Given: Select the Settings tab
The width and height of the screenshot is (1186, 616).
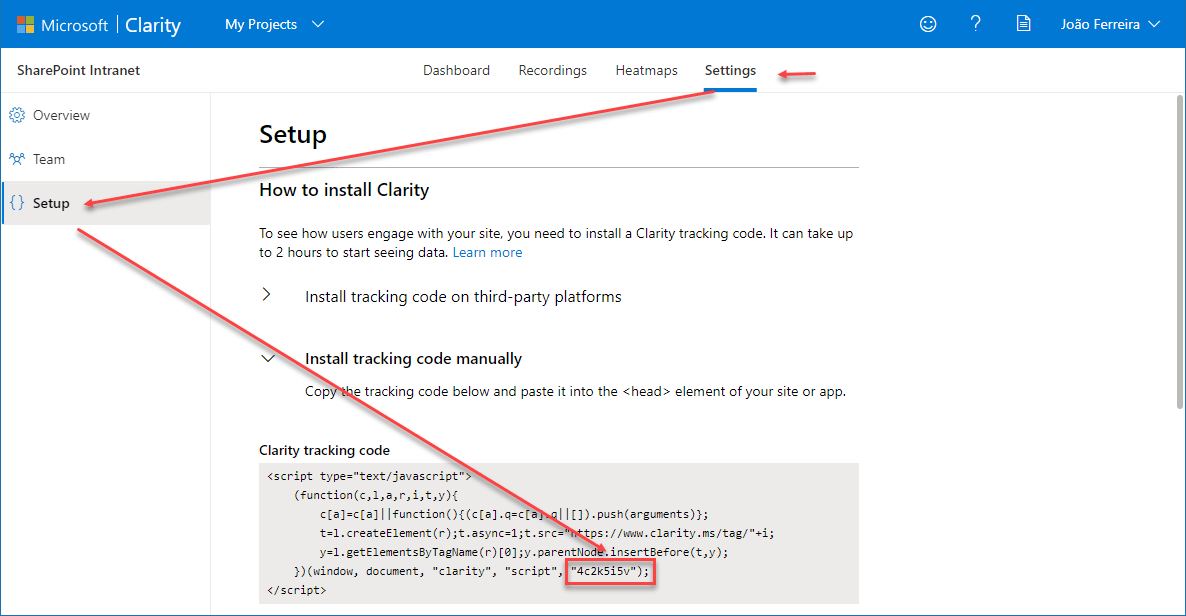Looking at the screenshot, I should (729, 70).
